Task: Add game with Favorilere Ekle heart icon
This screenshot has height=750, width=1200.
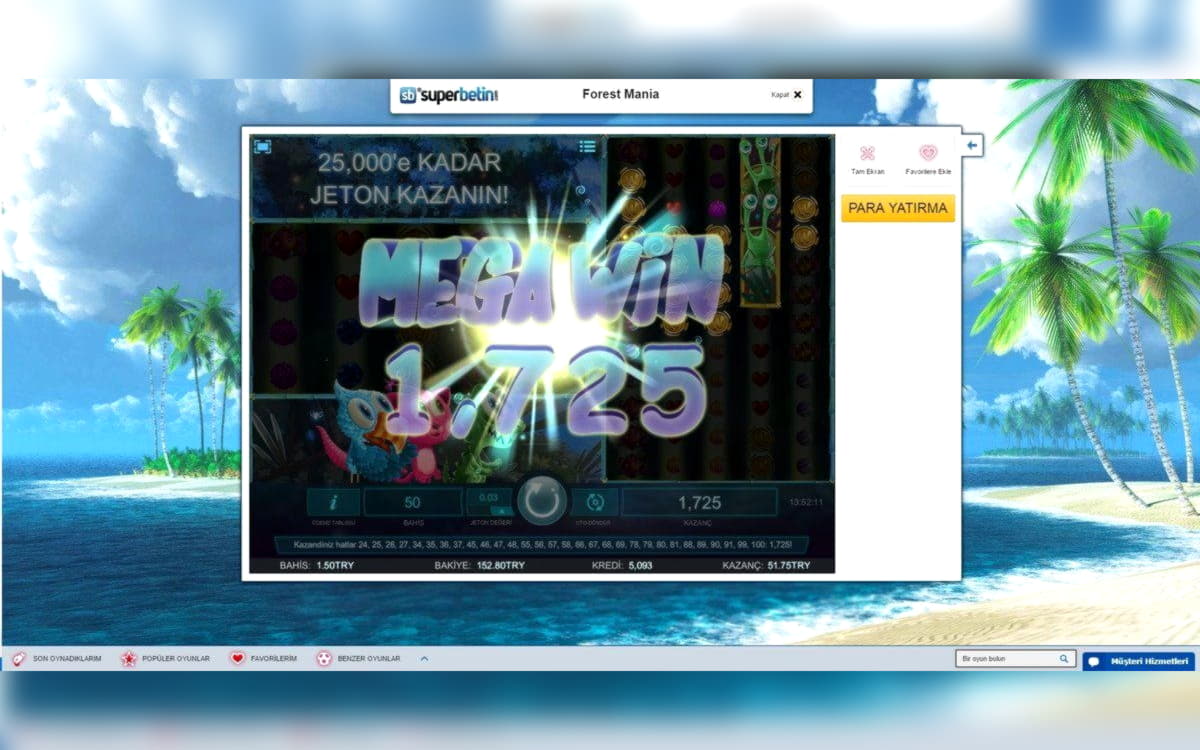Action: 928,153
